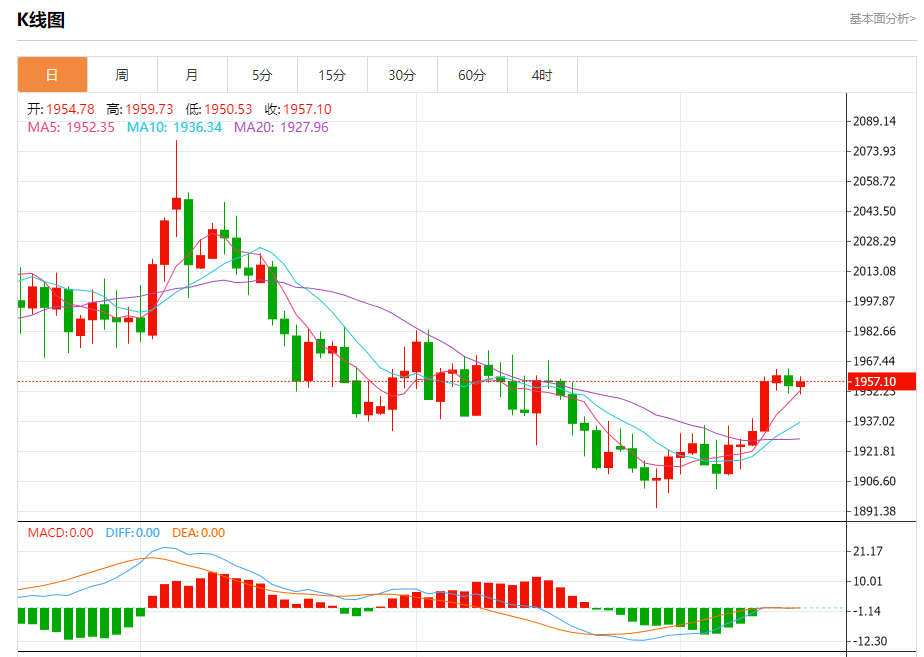Click the latest candlestick on the chart

(800, 385)
